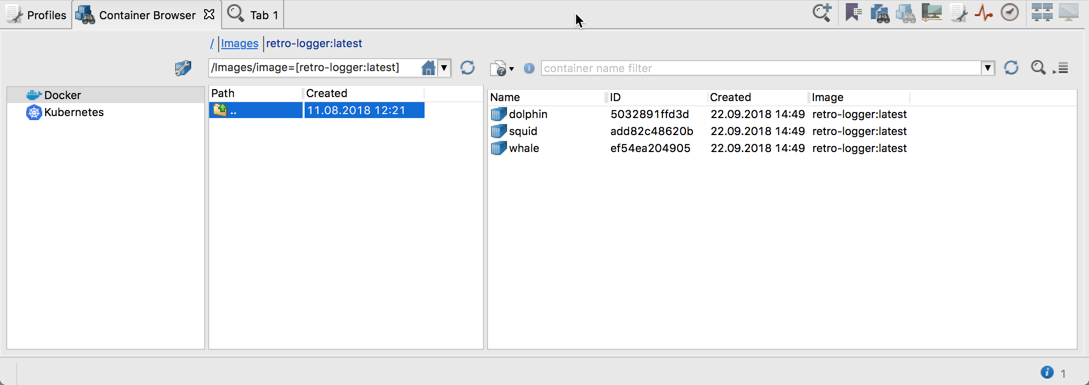
Task: Open Tab 1
Action: click(253, 15)
